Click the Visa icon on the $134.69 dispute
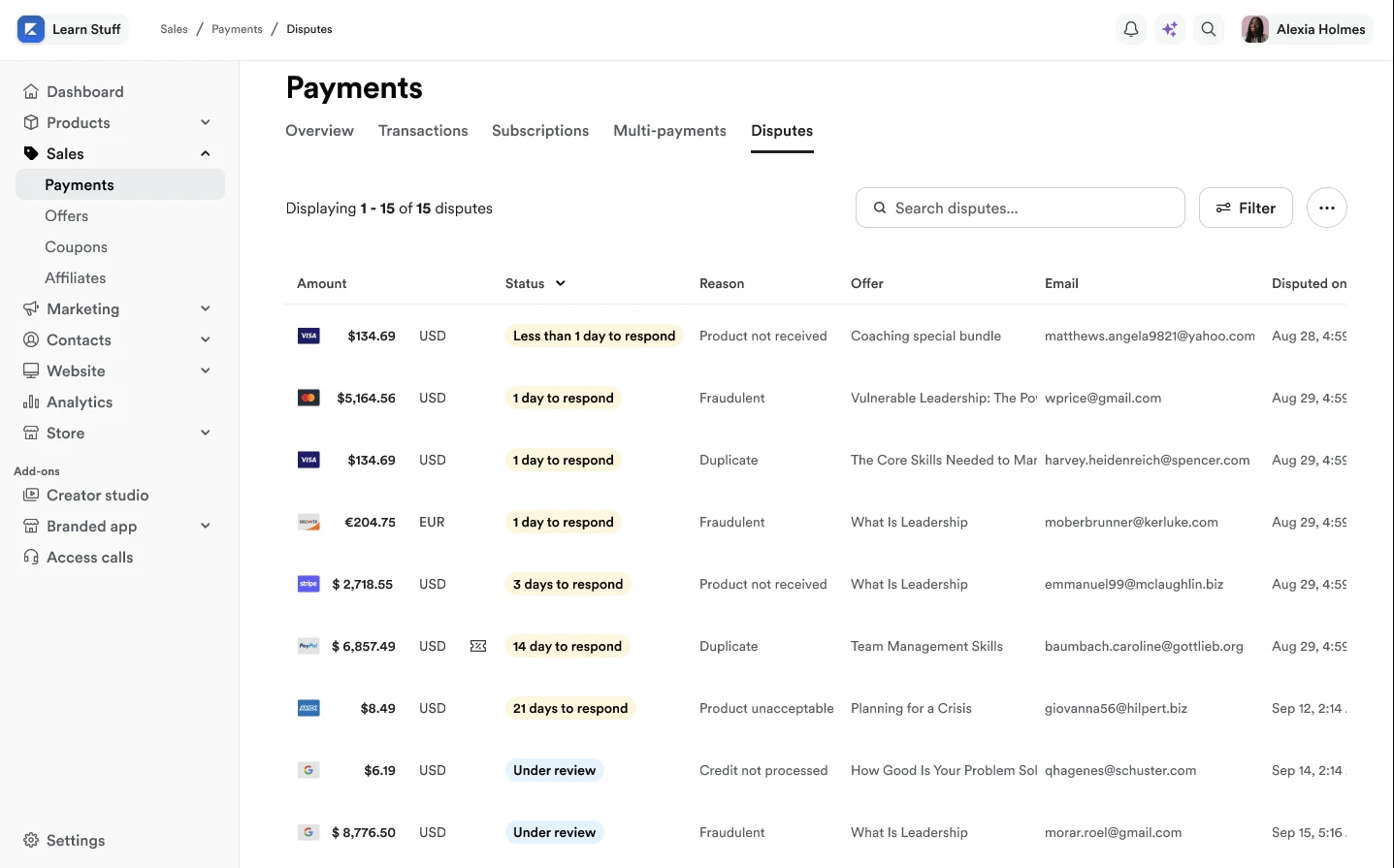 (x=308, y=335)
